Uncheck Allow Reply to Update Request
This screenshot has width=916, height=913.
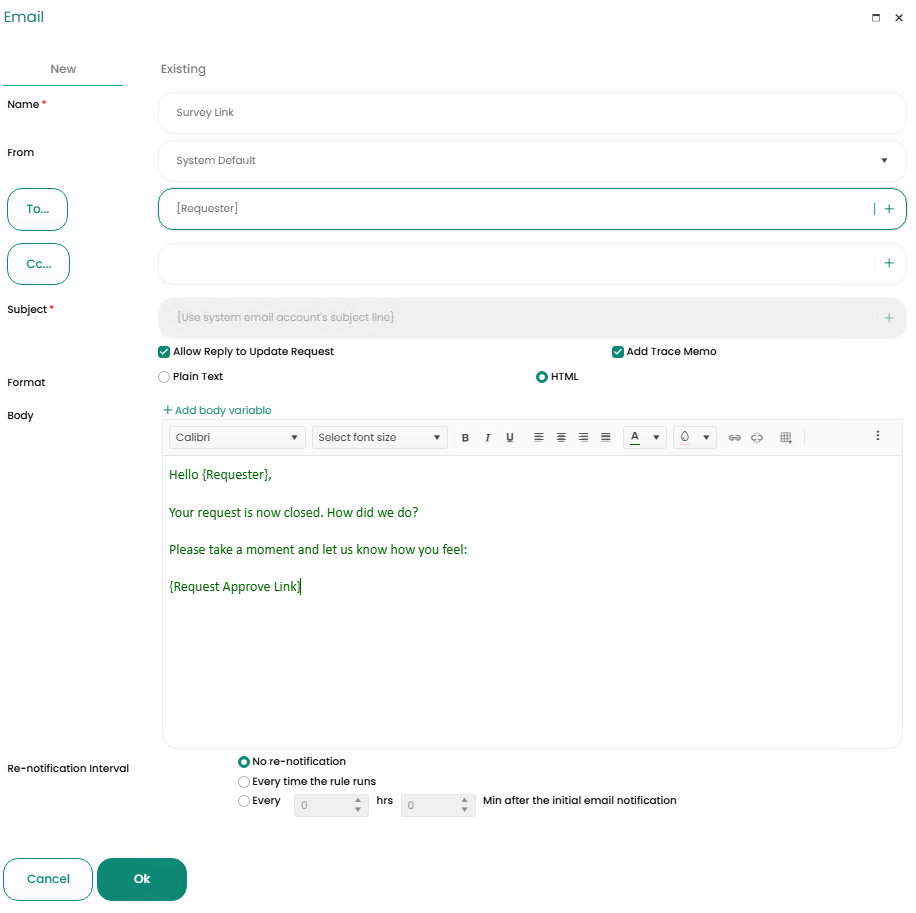click(164, 352)
